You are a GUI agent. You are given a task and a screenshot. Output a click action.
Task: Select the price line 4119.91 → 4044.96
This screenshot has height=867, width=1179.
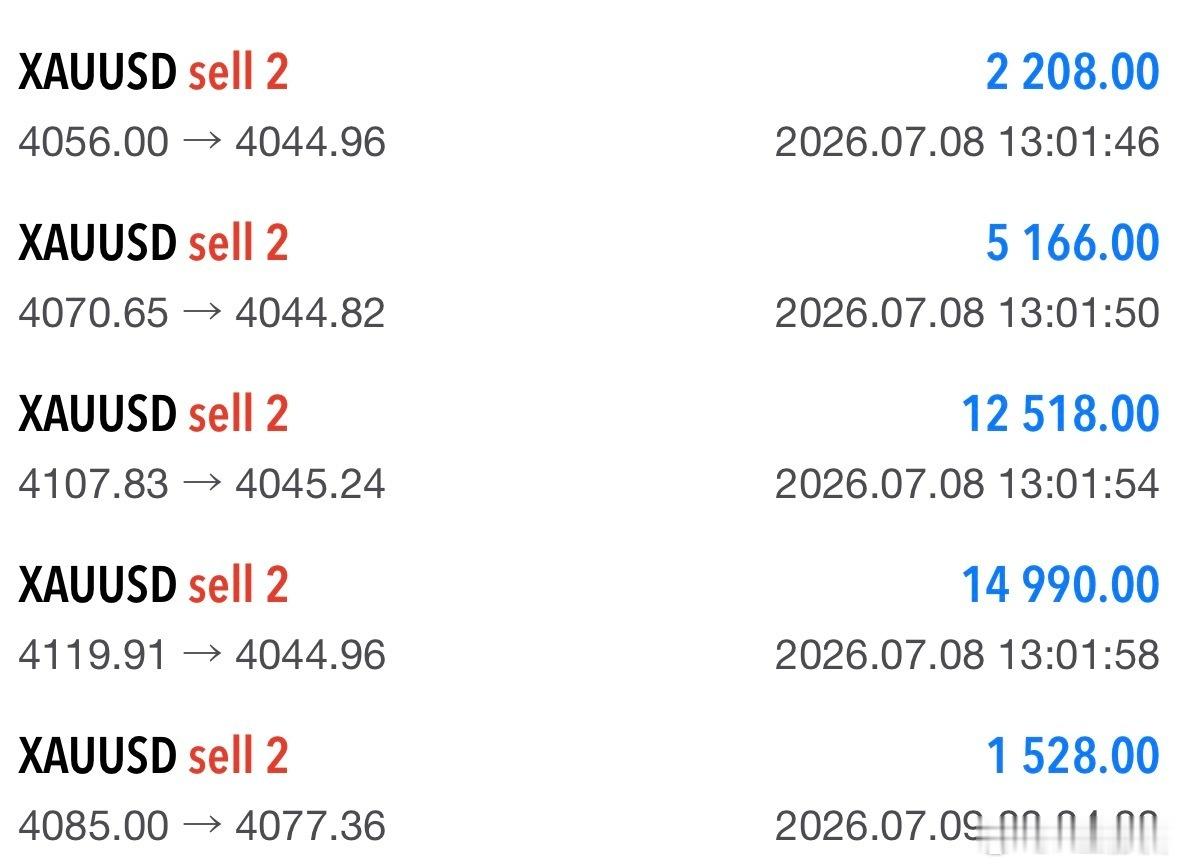tap(202, 654)
